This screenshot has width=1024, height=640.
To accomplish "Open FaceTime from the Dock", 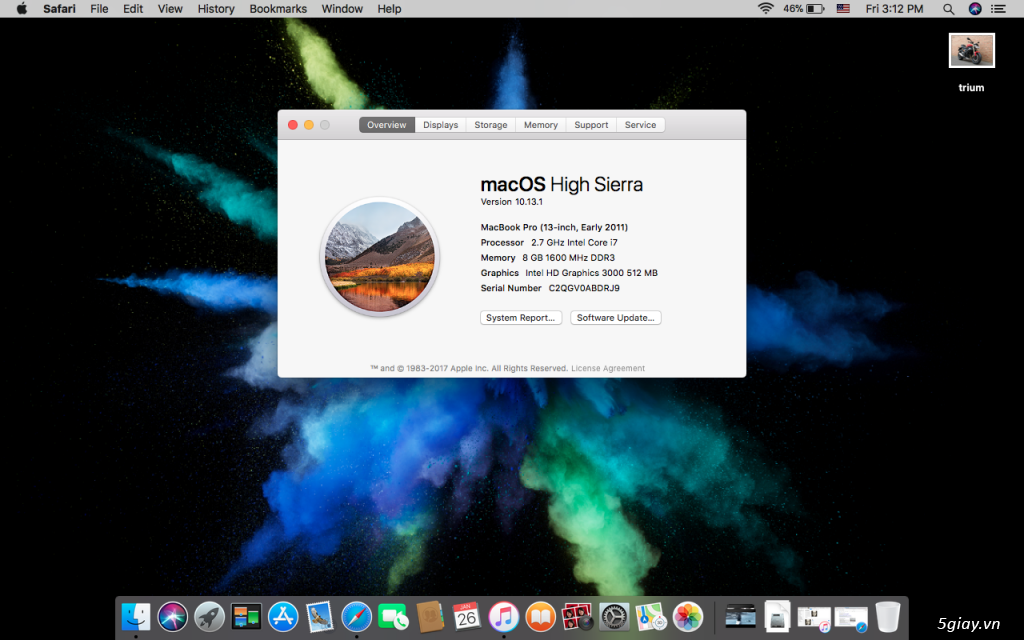I will 393,616.
